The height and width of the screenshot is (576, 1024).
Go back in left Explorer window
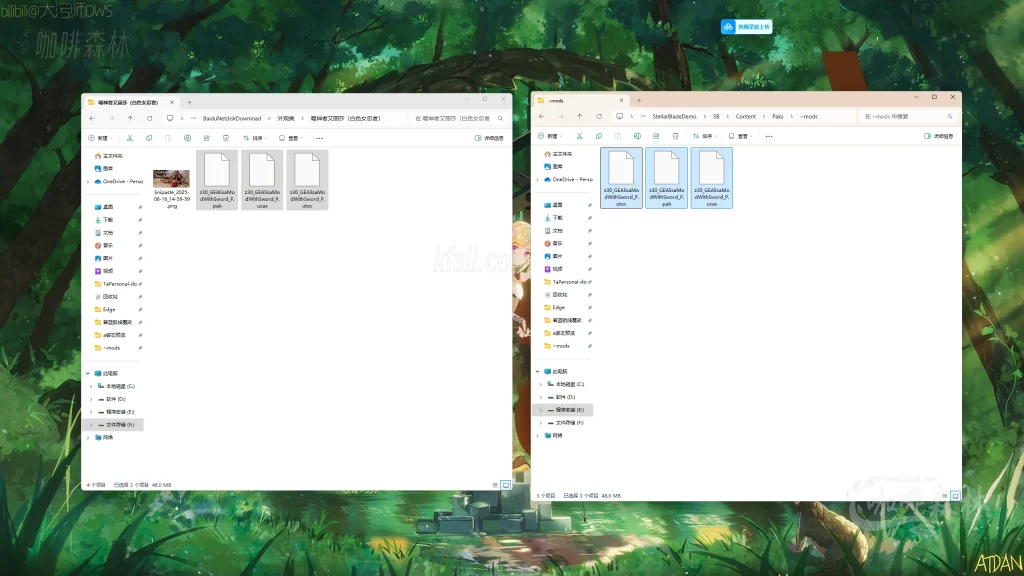point(92,119)
